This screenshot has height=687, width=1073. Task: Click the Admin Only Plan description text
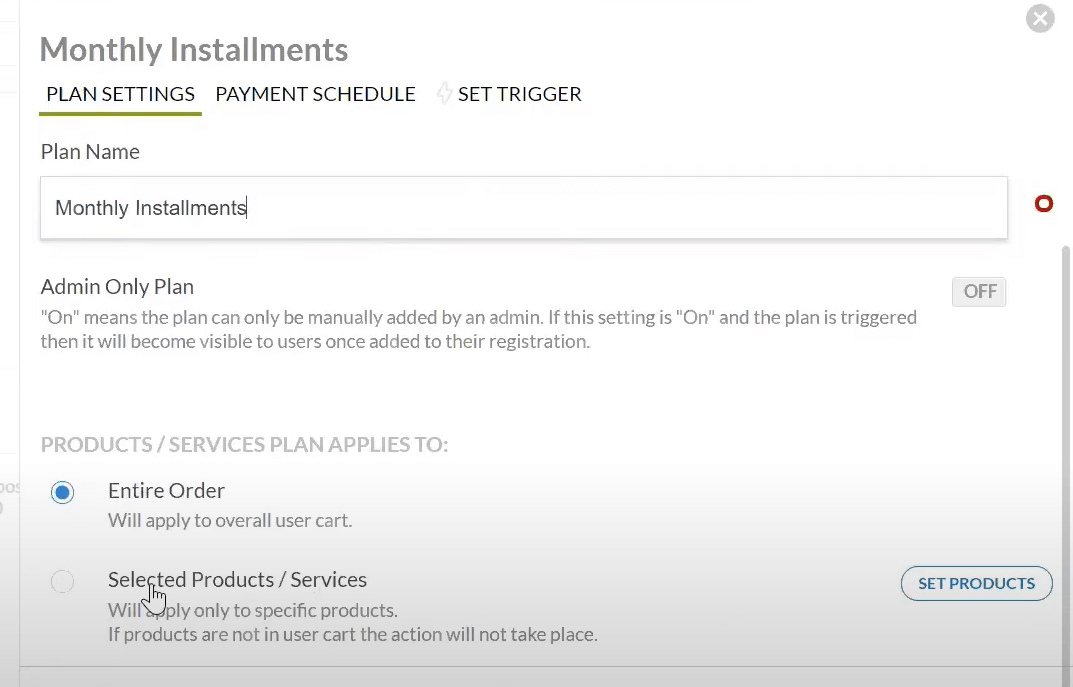(x=478, y=329)
